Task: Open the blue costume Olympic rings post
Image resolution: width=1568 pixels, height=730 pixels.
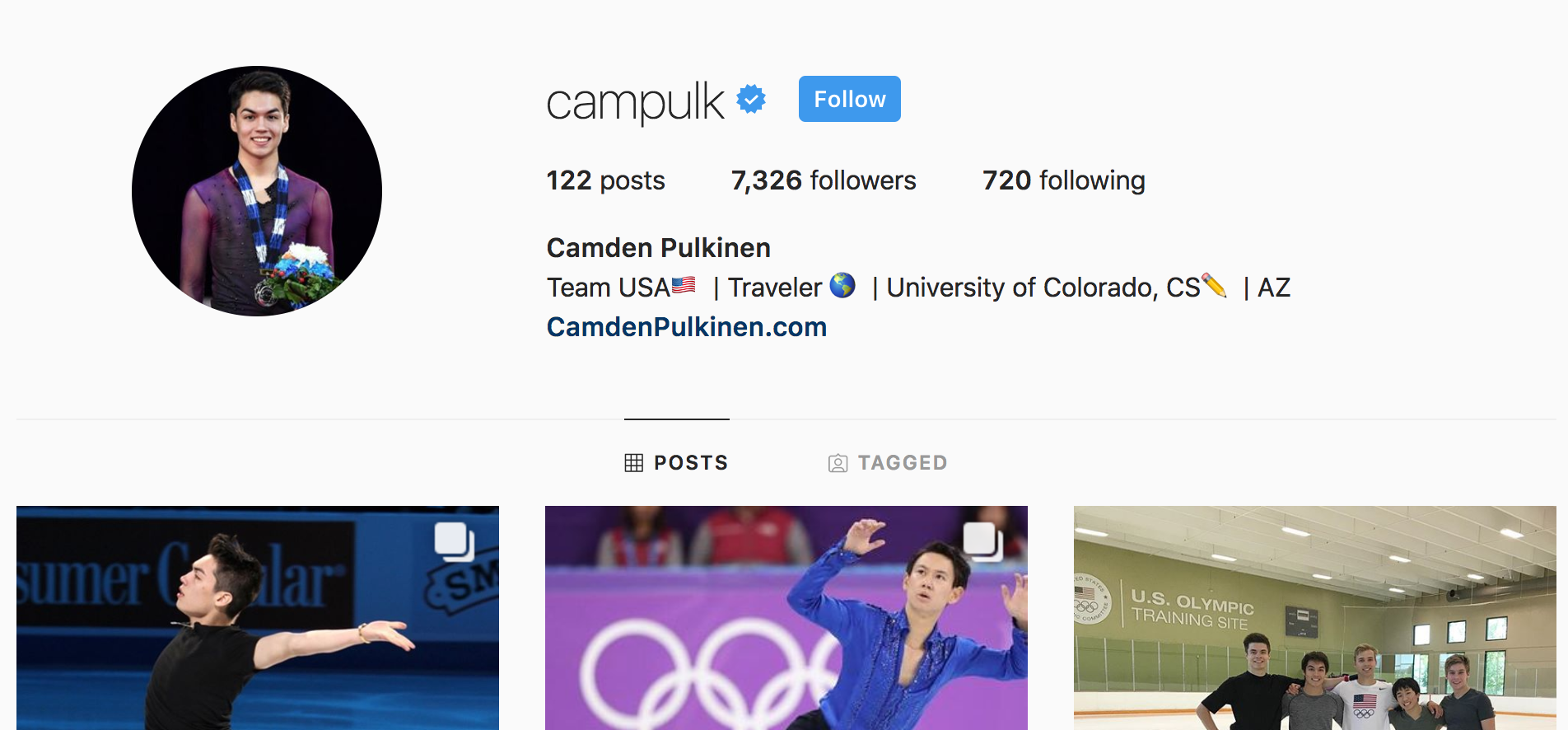Action: point(786,618)
